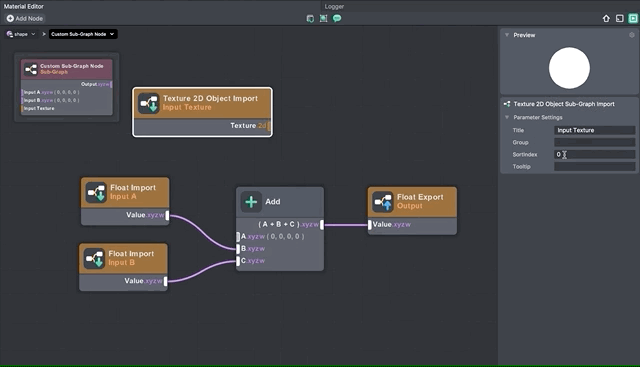Click the home icon in top right
The width and height of the screenshot is (640, 367).
coord(606,18)
